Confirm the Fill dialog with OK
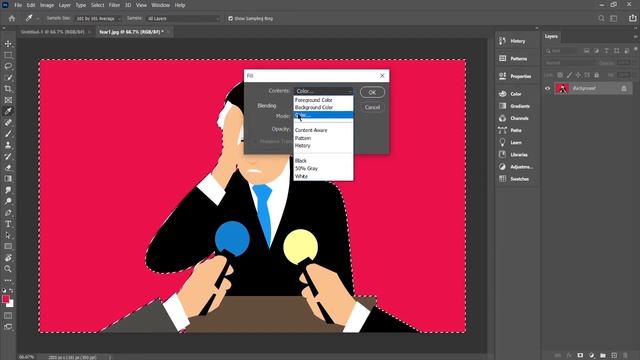Screen dimensions: 640x360 [372, 92]
